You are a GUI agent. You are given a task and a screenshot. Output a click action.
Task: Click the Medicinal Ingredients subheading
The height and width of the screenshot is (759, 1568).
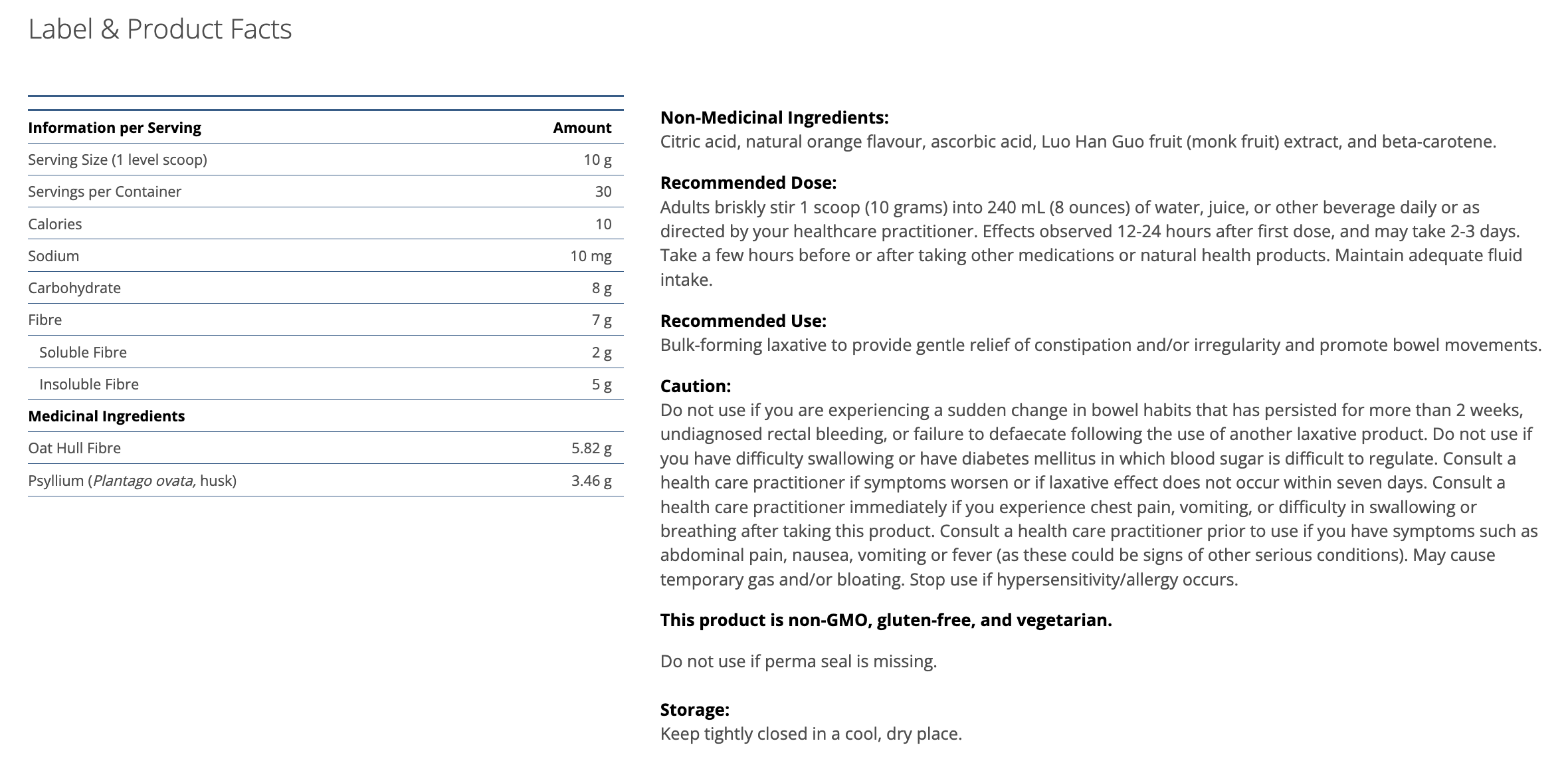[106, 416]
